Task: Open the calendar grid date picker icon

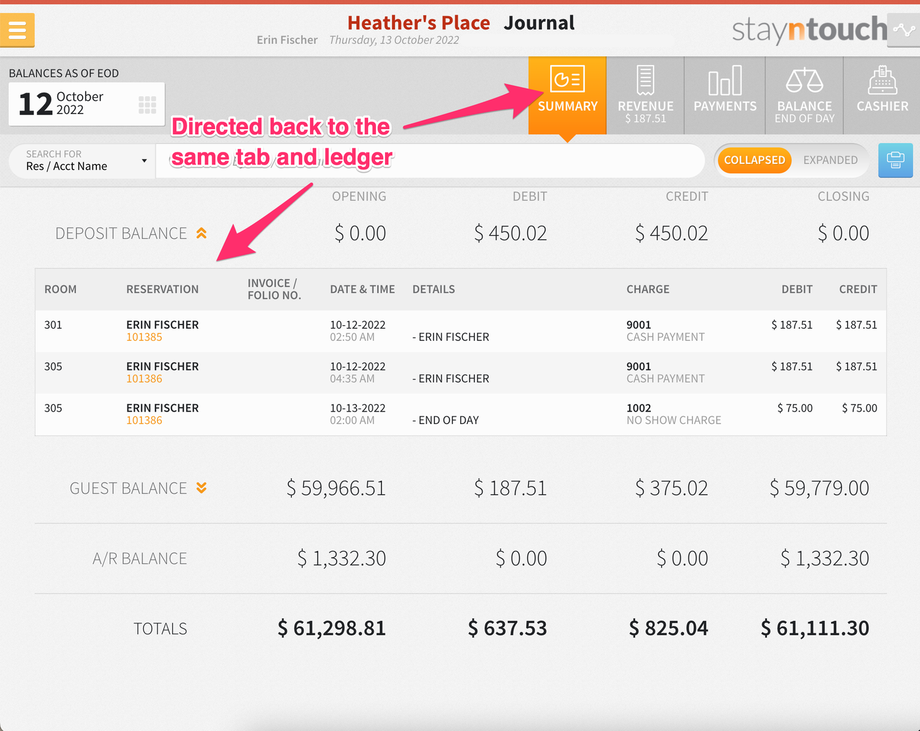Action: point(147,105)
